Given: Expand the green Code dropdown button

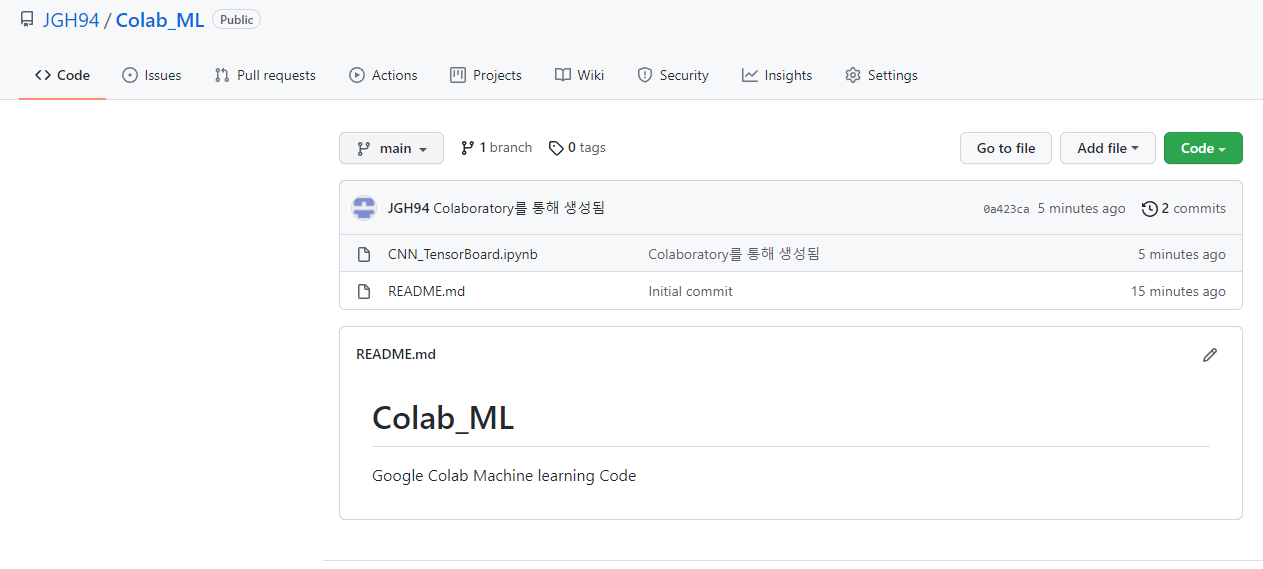Looking at the screenshot, I should pos(1203,148).
